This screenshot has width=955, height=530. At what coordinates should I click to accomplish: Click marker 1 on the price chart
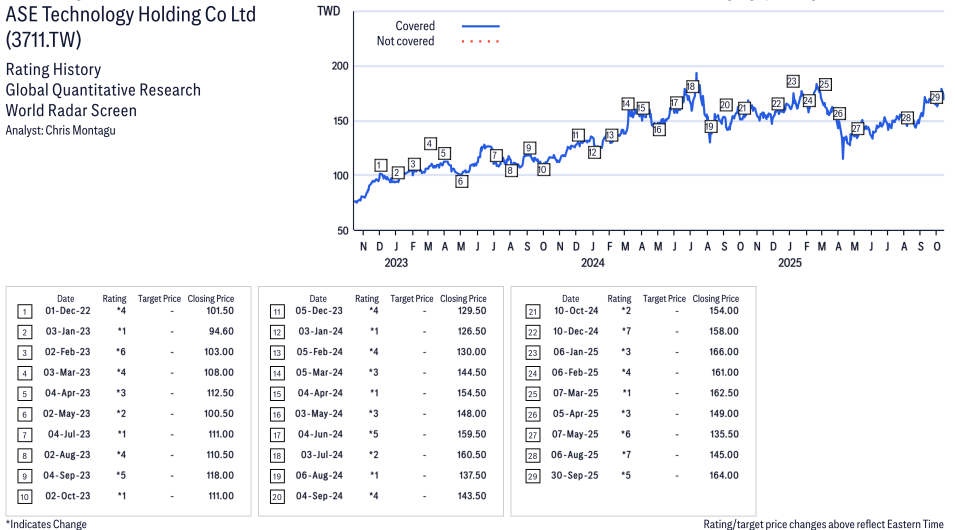point(380,165)
